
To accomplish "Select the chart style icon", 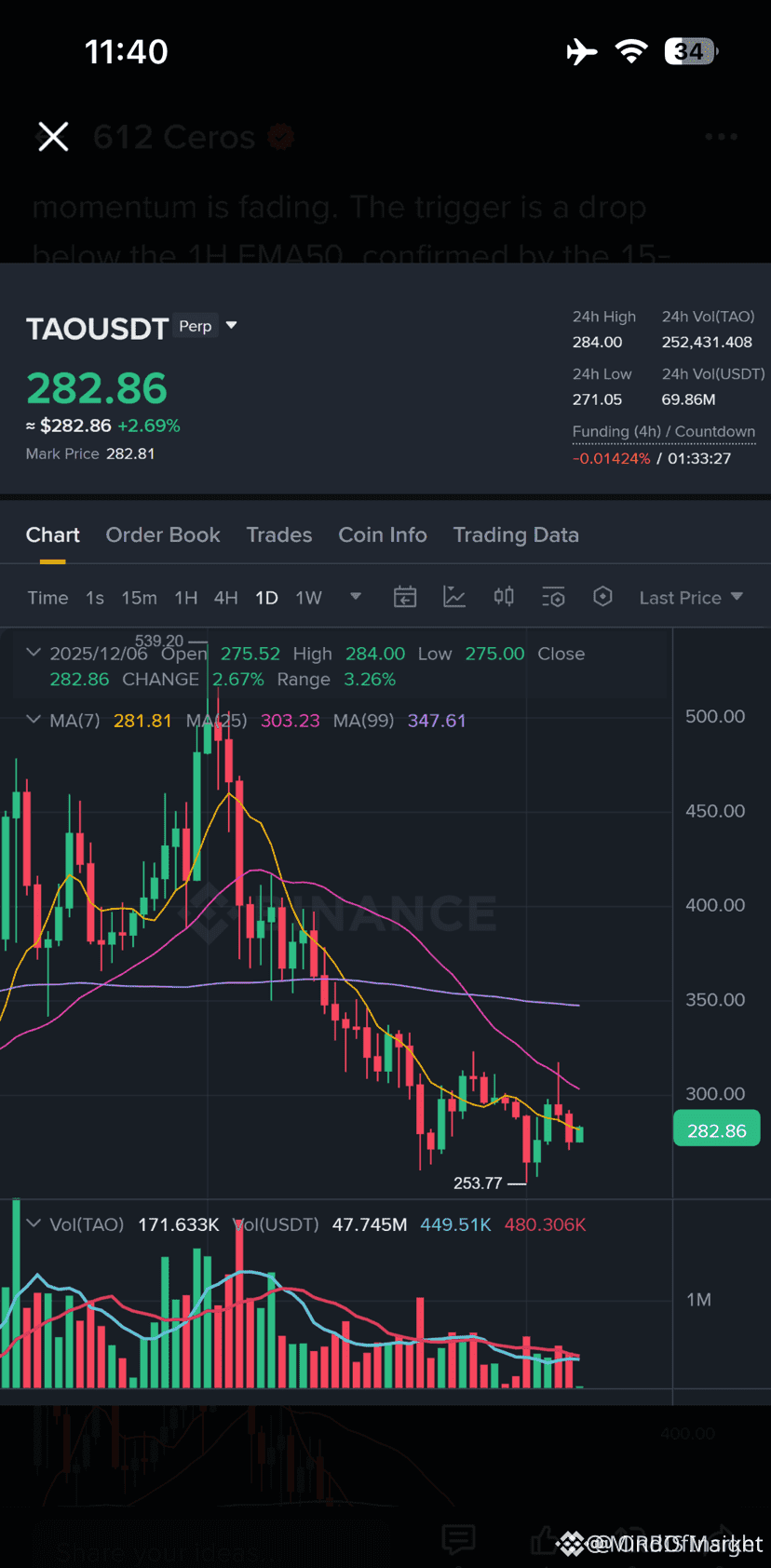I will point(454,597).
